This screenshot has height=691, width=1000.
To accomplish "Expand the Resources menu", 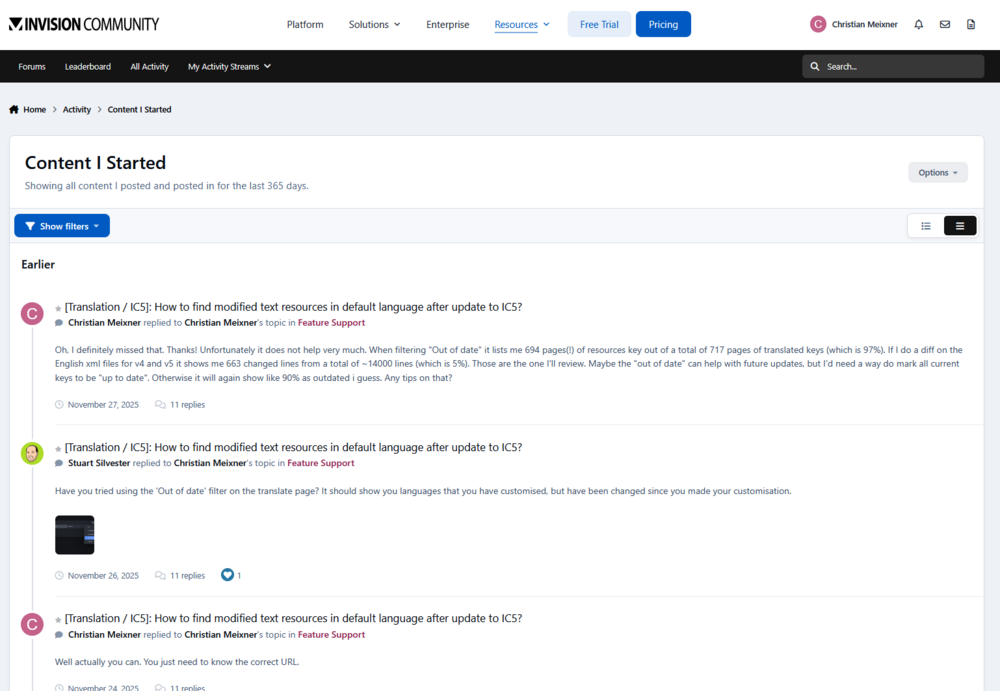I will point(522,24).
